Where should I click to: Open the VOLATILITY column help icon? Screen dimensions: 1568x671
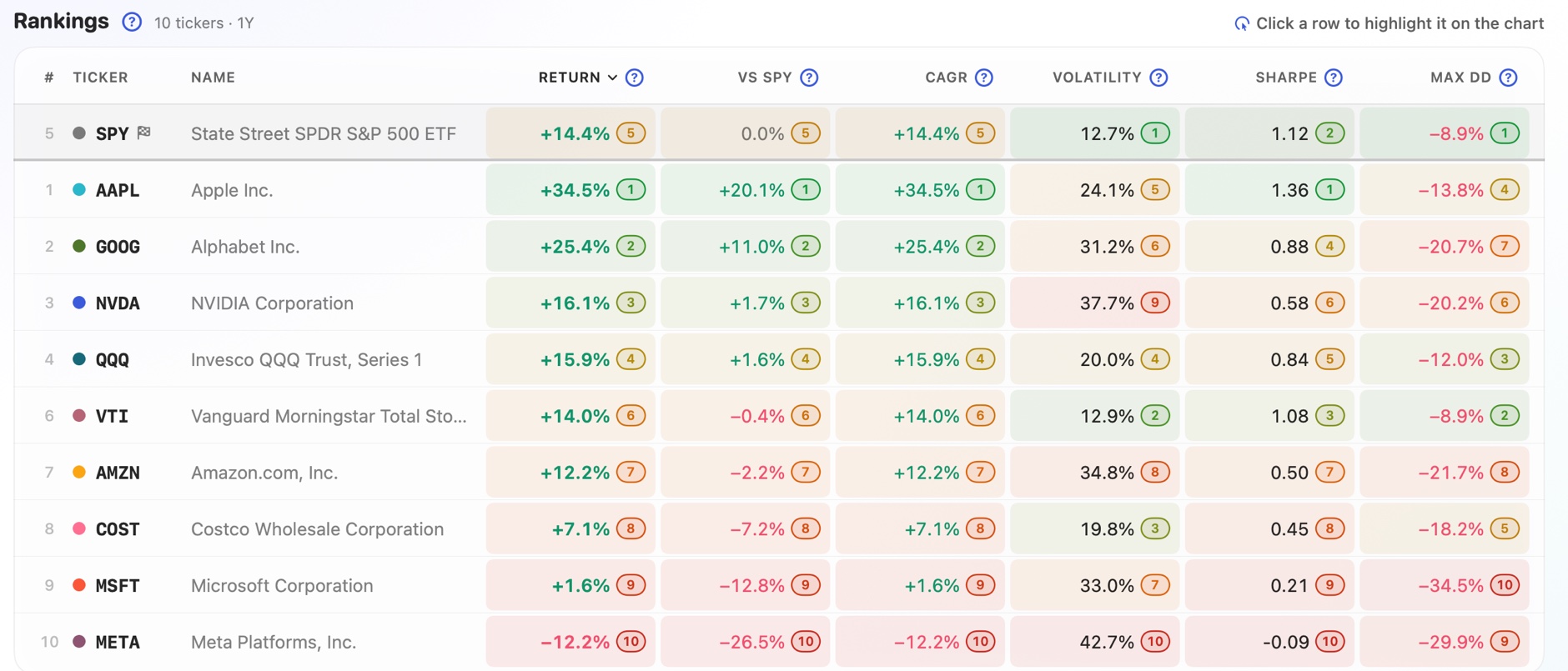coord(1158,78)
